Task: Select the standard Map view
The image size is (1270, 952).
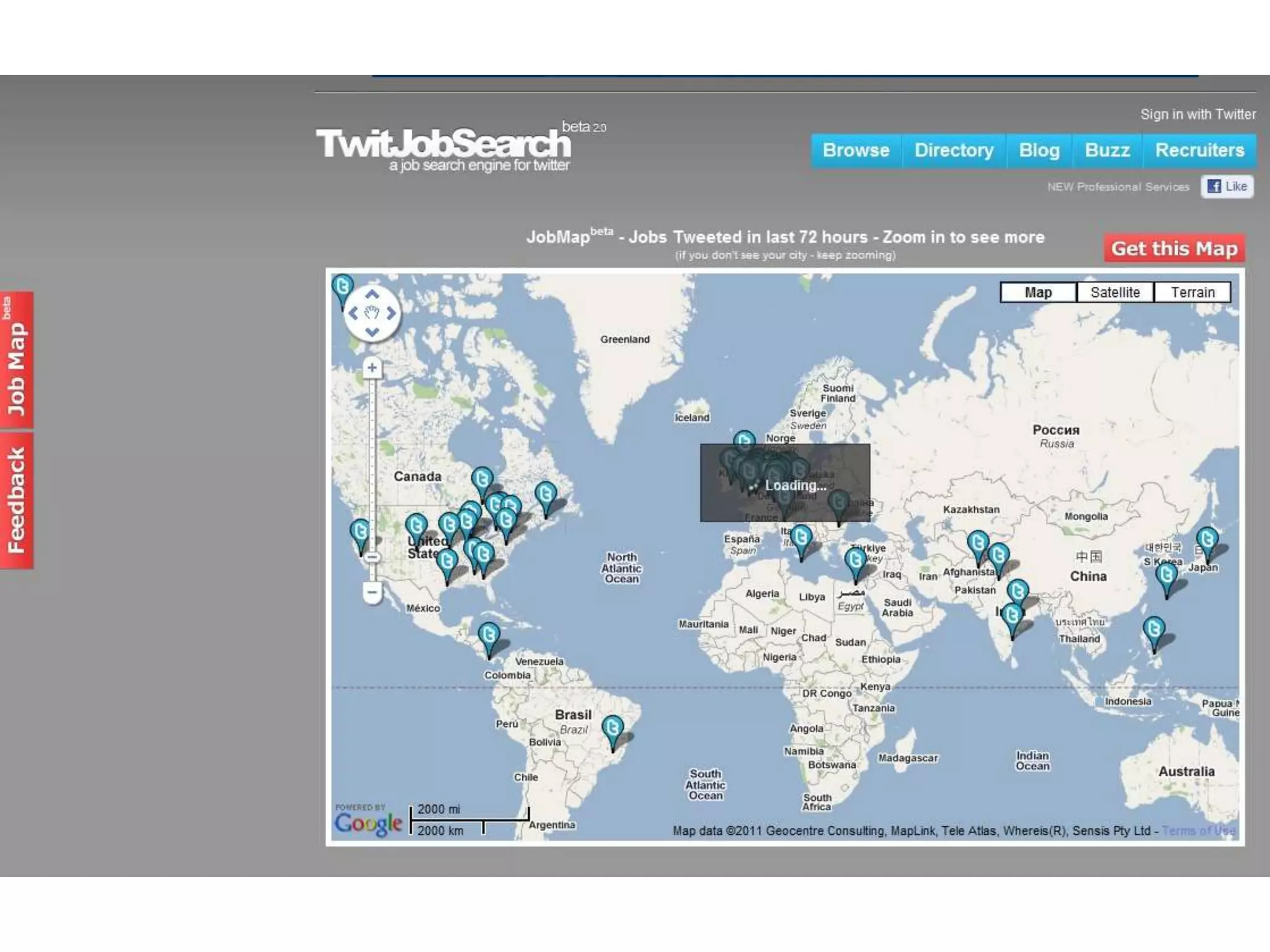Action: [x=1038, y=293]
